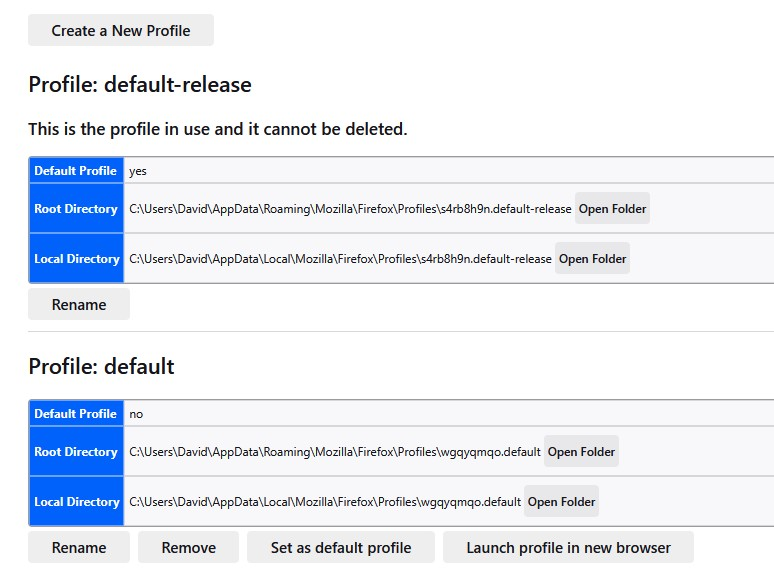Image resolution: width=774 pixels, height=574 pixels.
Task: Click the 'Profile: default-release' heading
Action: coord(140,85)
